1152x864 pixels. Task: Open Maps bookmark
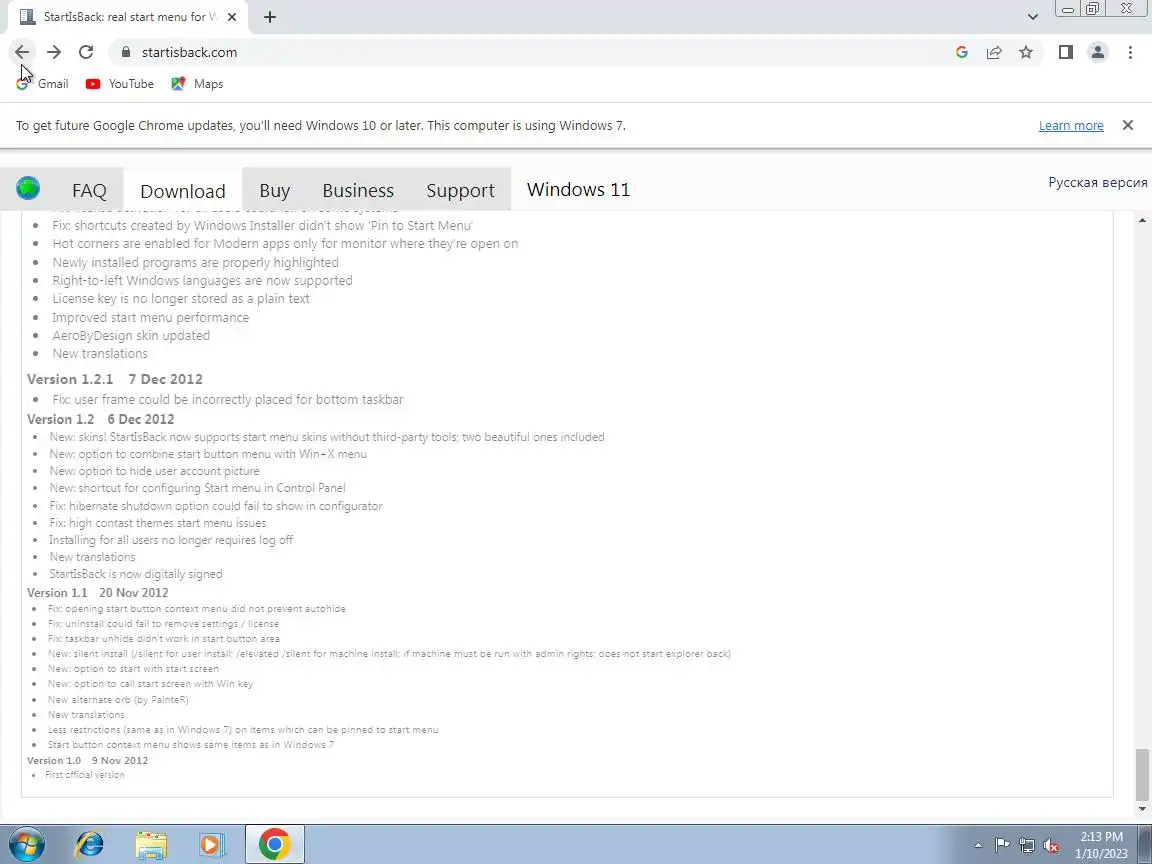coord(197,84)
